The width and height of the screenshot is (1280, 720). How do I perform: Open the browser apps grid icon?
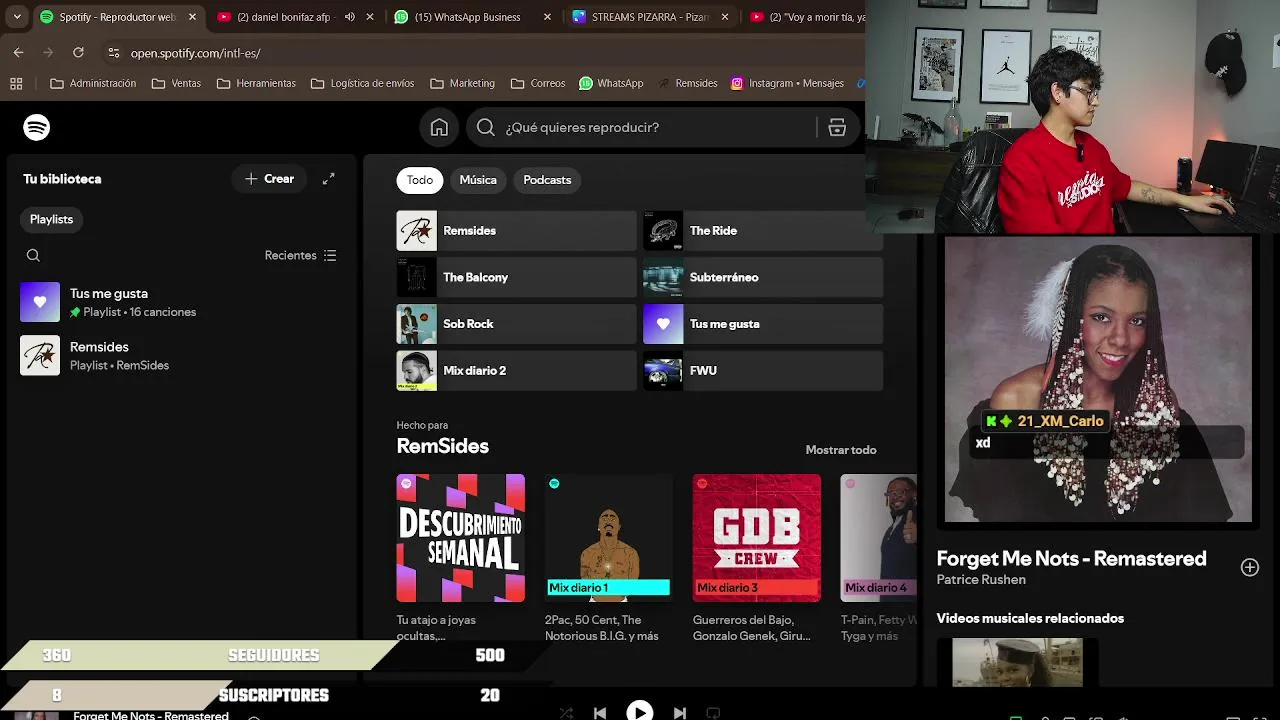tap(16, 83)
